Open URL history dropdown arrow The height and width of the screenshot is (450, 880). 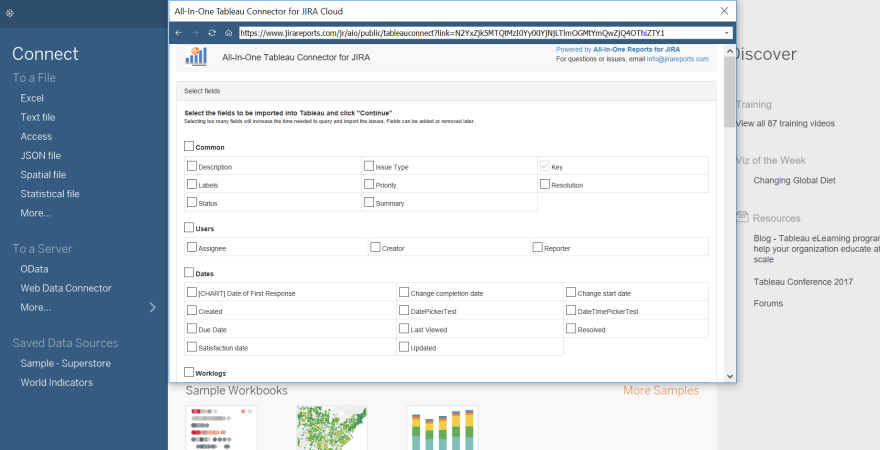coord(726,33)
